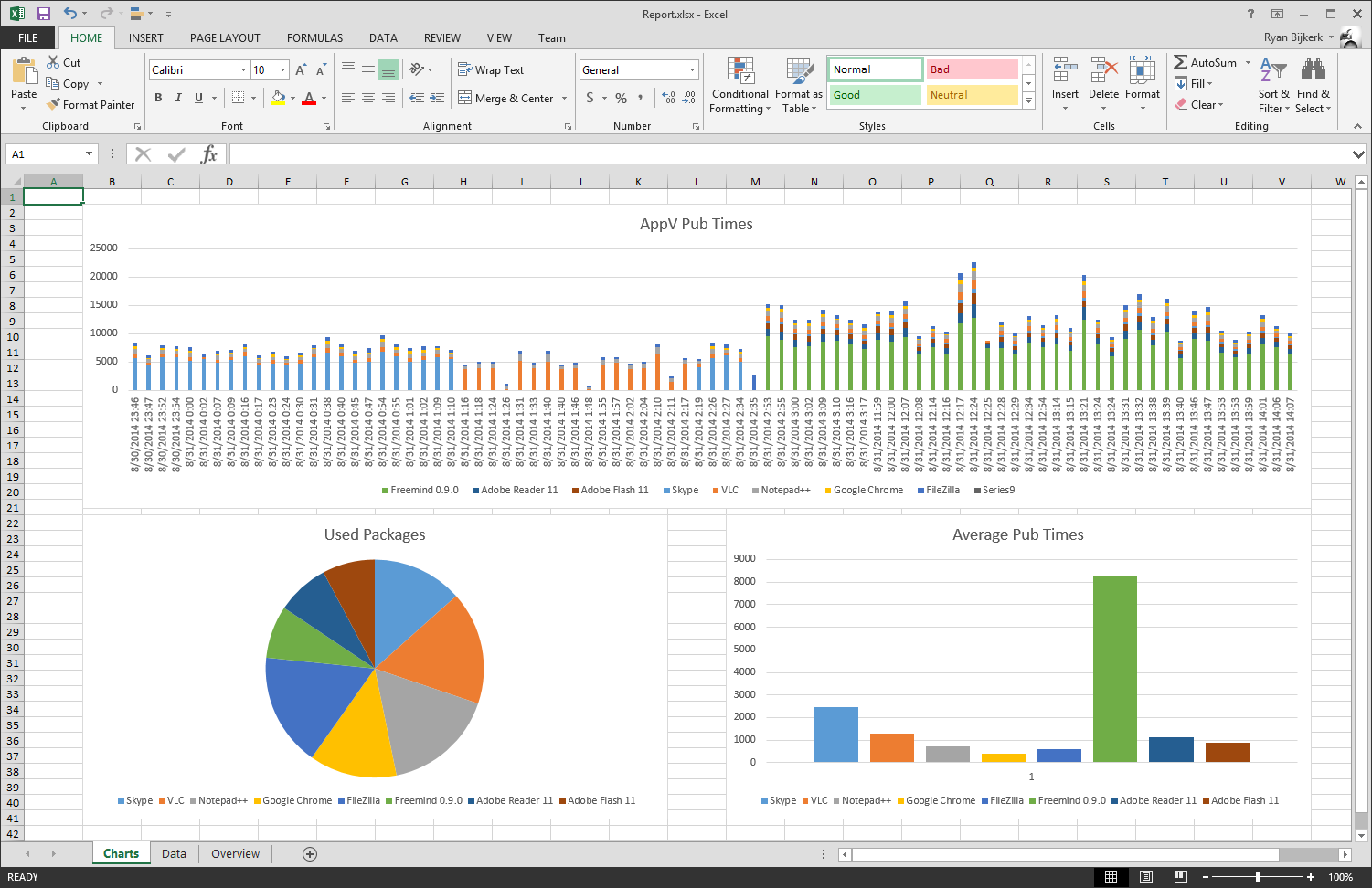
Task: Select the Format Painter brush
Action: coord(53,104)
